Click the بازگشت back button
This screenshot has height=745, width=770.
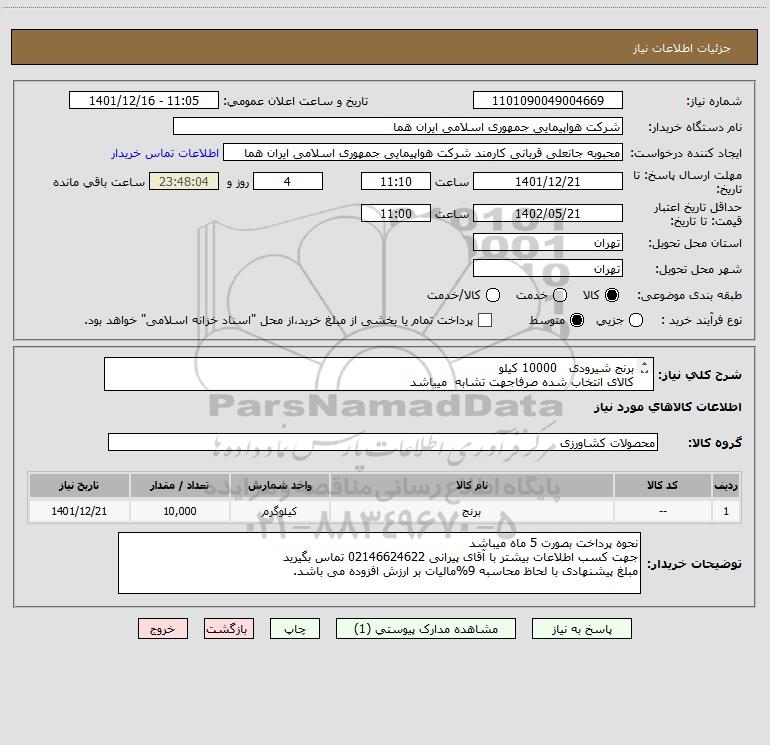229,629
